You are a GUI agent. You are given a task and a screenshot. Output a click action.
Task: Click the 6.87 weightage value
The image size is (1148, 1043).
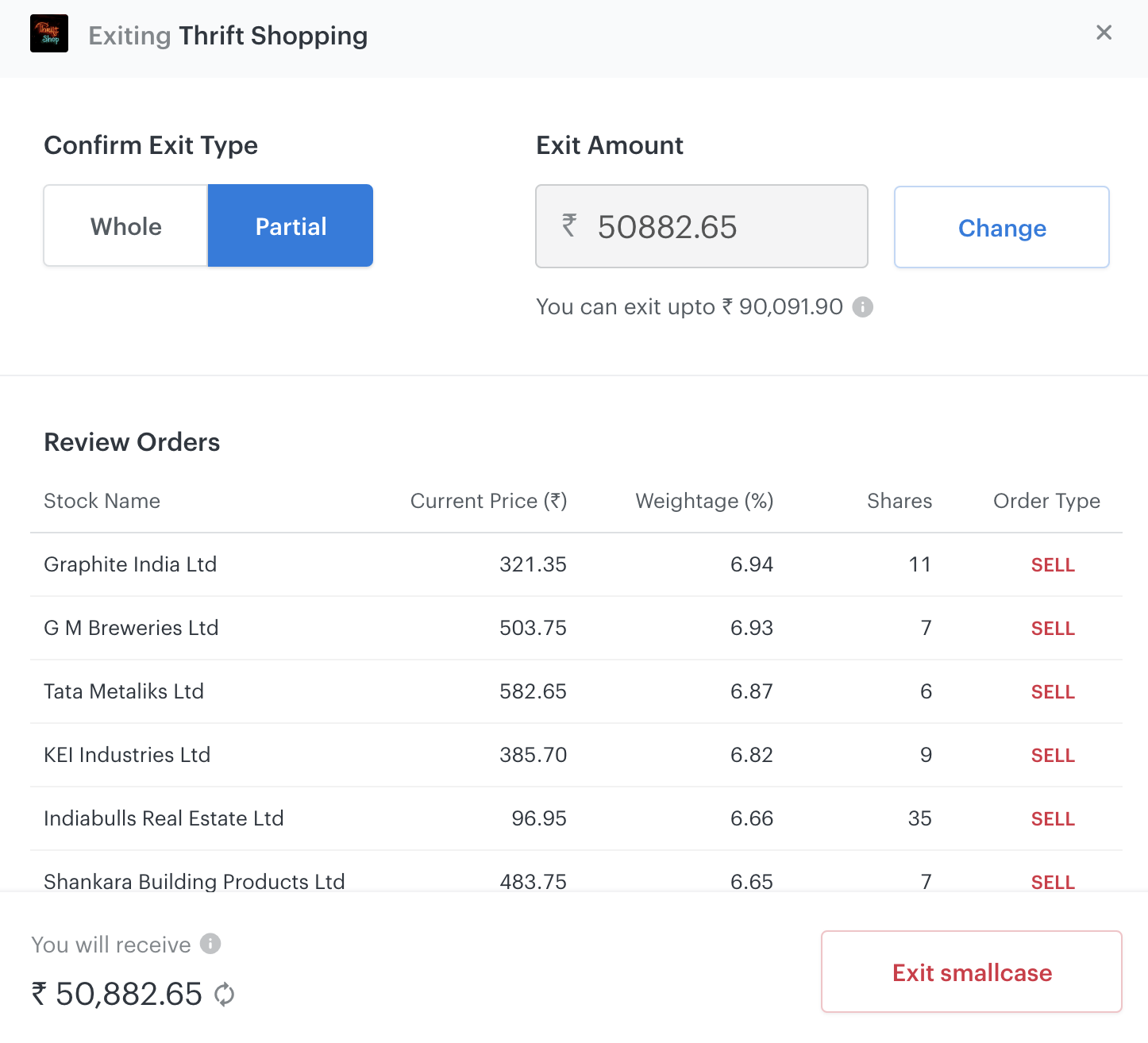[x=751, y=691]
